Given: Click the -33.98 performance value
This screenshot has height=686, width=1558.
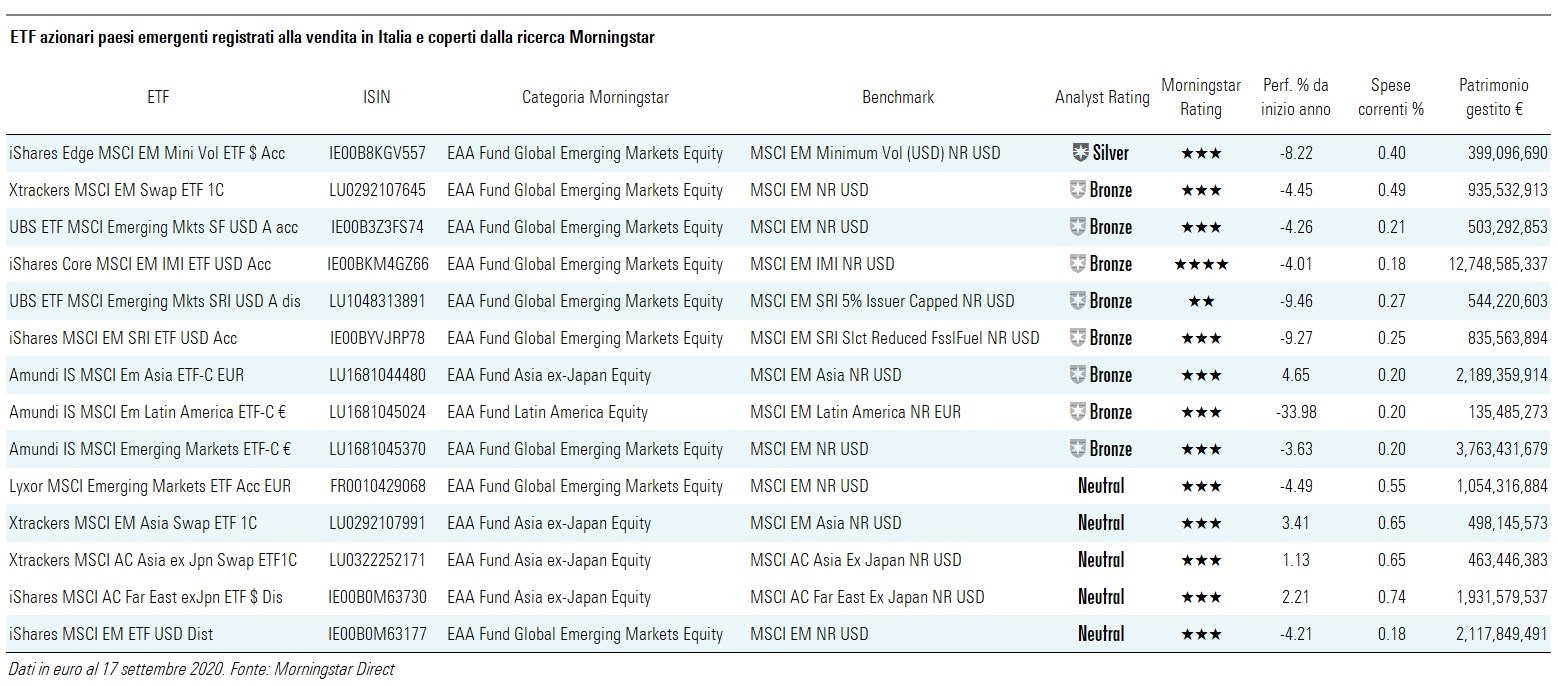Looking at the screenshot, I should click(x=1295, y=412).
